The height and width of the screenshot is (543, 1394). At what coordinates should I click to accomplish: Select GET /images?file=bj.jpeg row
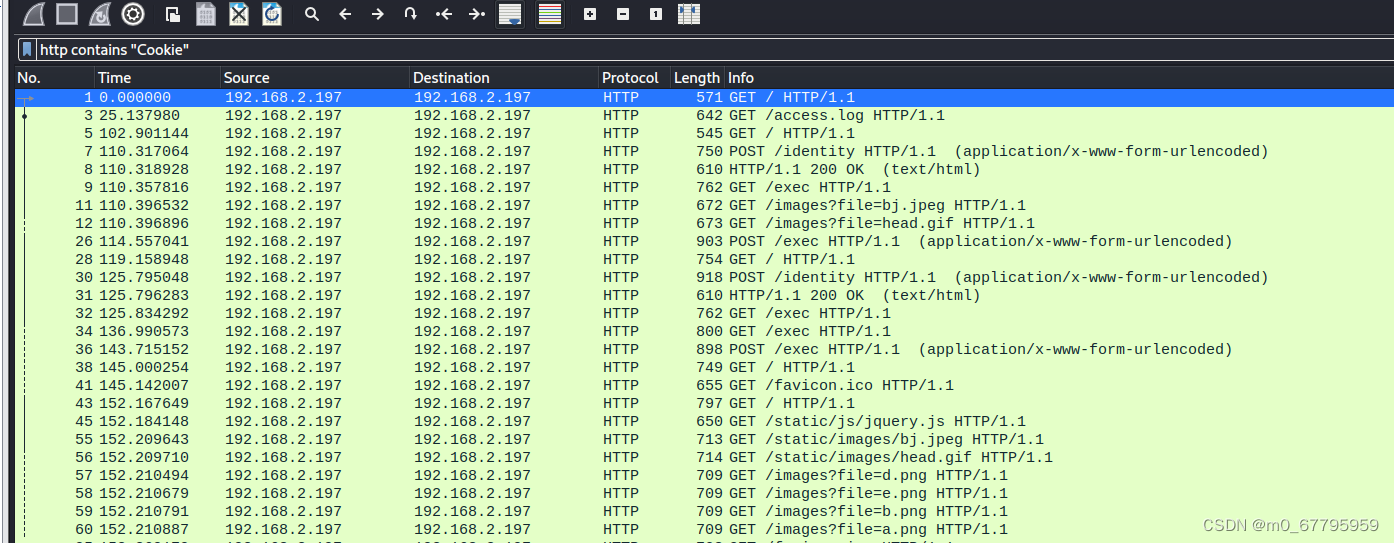pos(704,206)
